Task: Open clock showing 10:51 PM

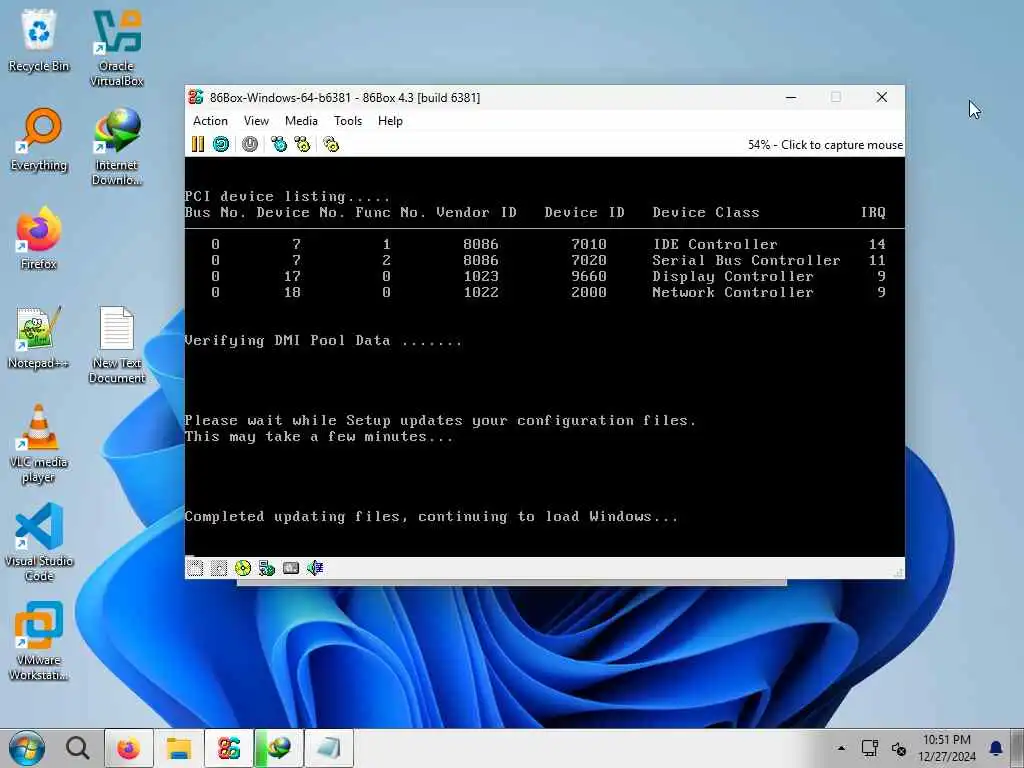Action: point(946,748)
